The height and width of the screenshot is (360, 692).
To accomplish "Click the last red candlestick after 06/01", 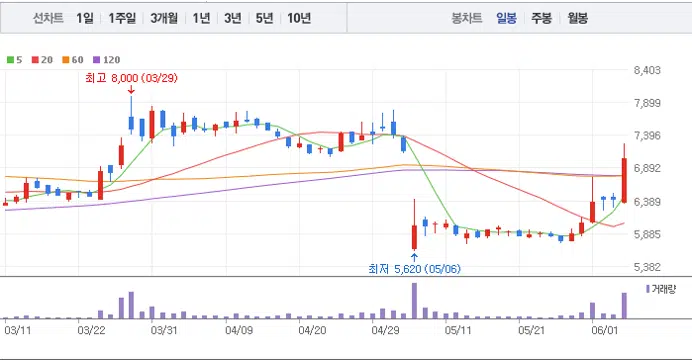I will [624, 173].
